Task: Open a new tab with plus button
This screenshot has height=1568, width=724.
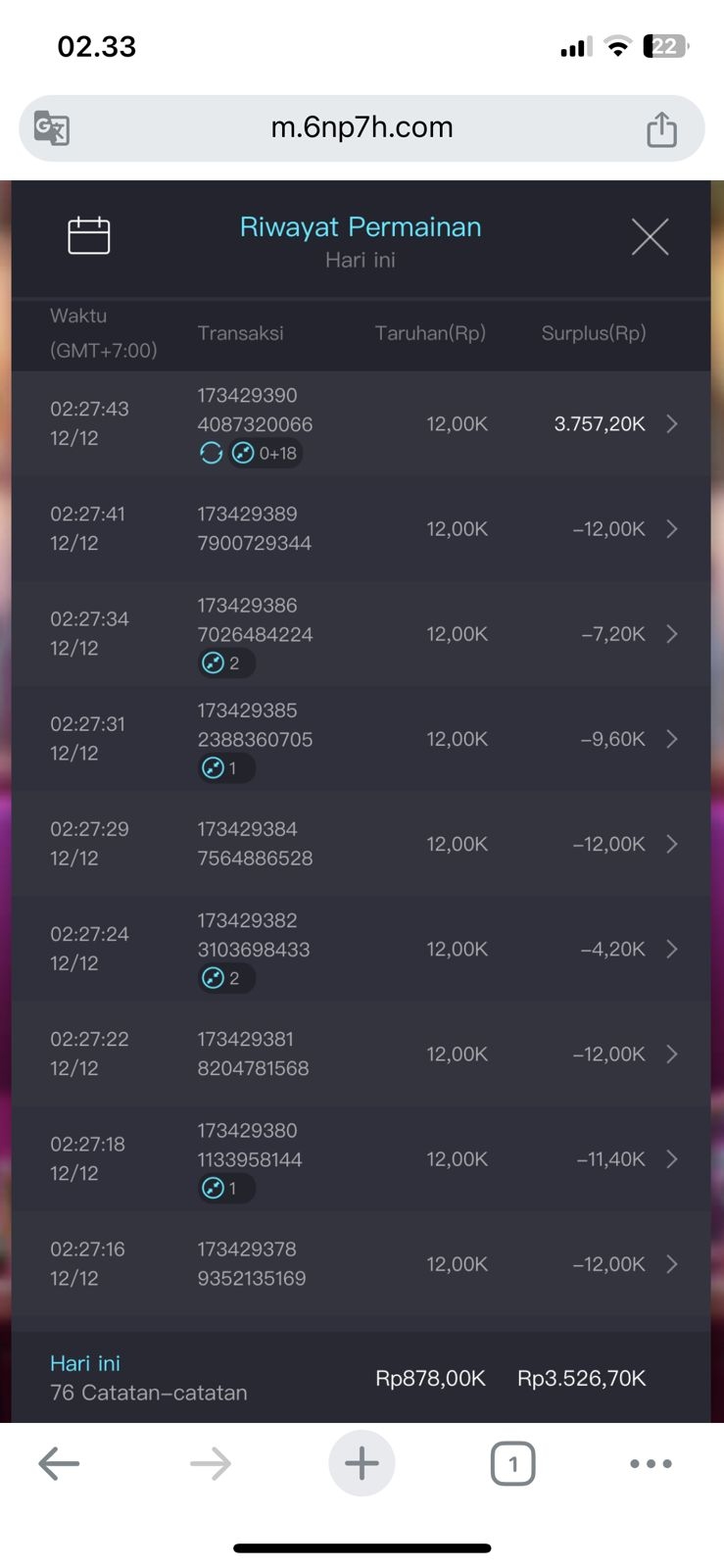Action: 362,1464
